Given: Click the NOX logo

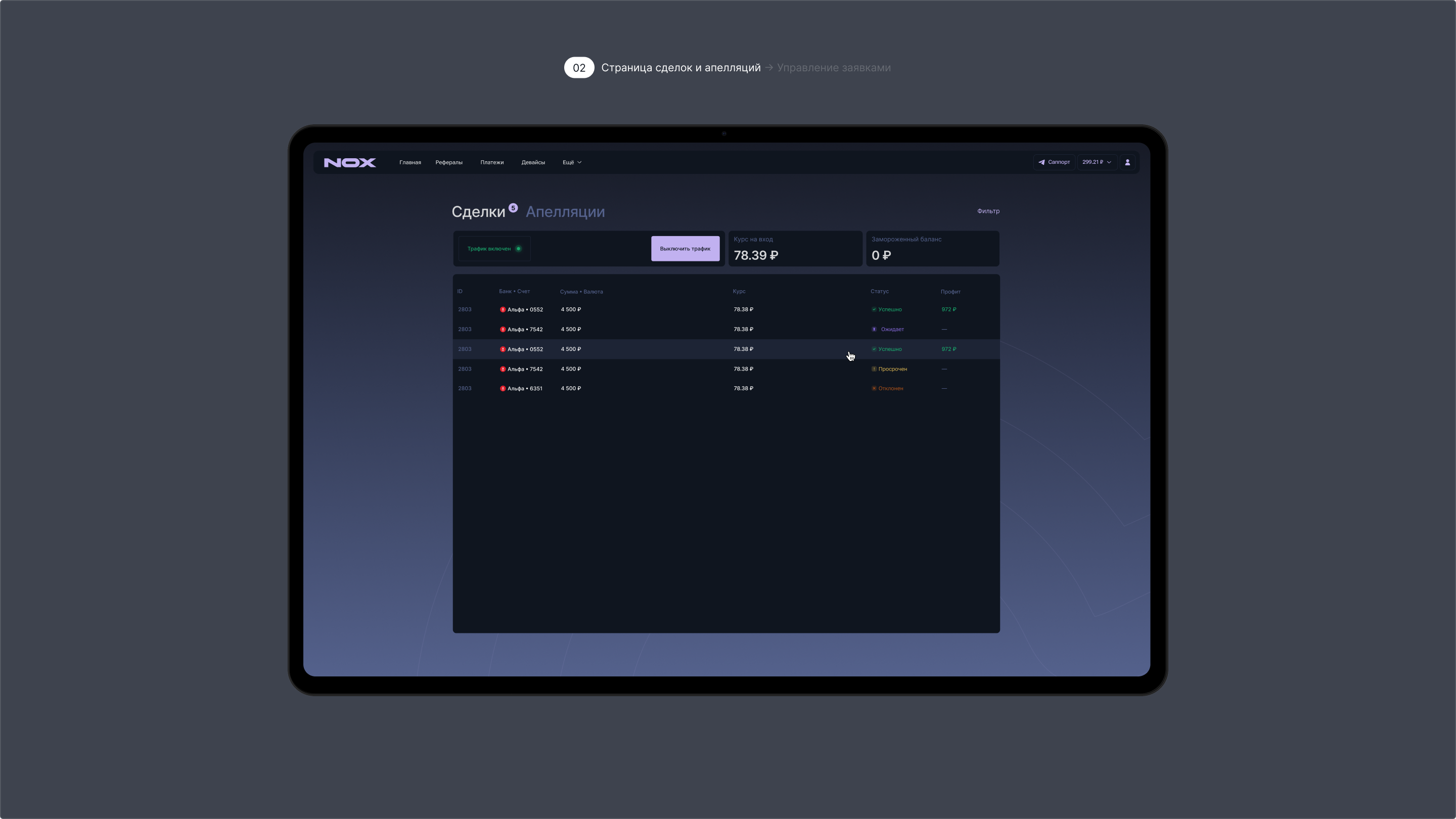Looking at the screenshot, I should (349, 163).
